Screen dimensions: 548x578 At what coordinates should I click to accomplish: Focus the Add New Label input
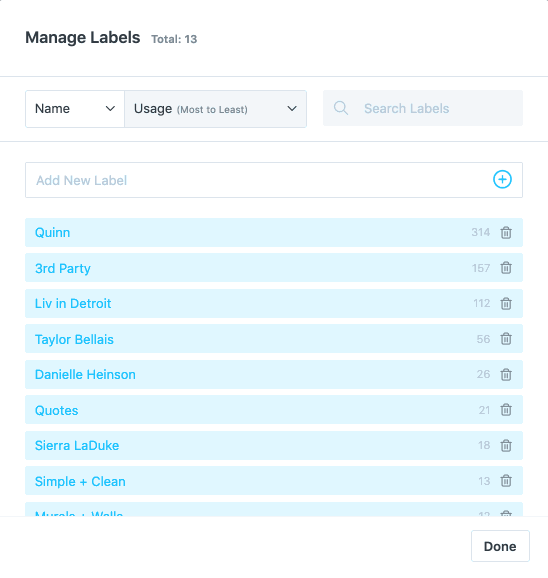coord(274,180)
